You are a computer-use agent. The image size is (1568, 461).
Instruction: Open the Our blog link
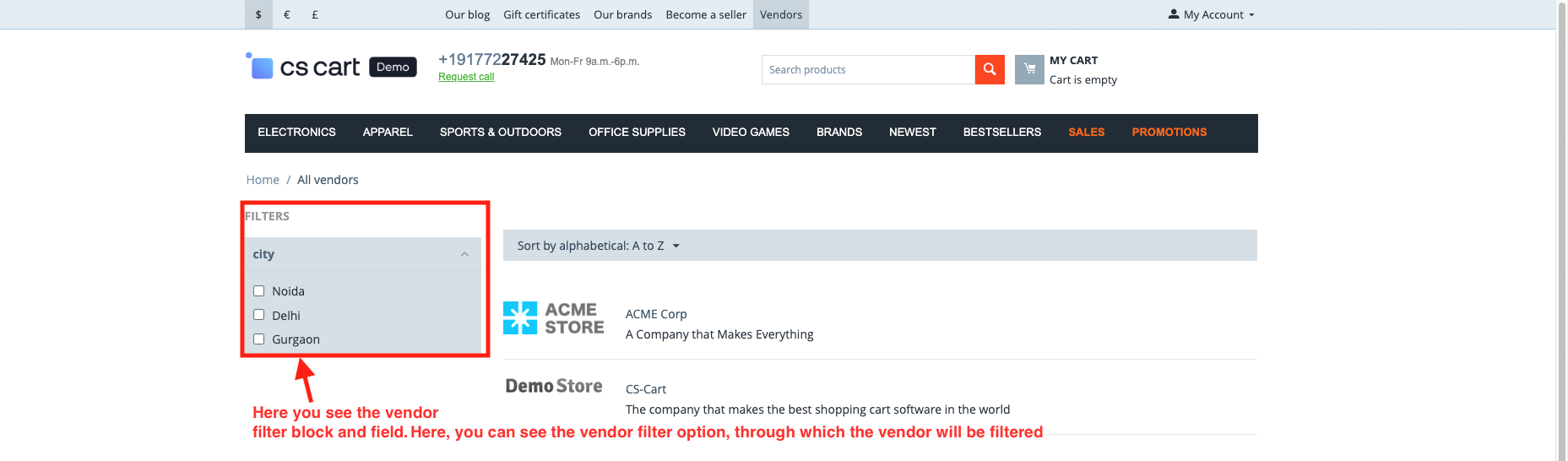coord(467,14)
